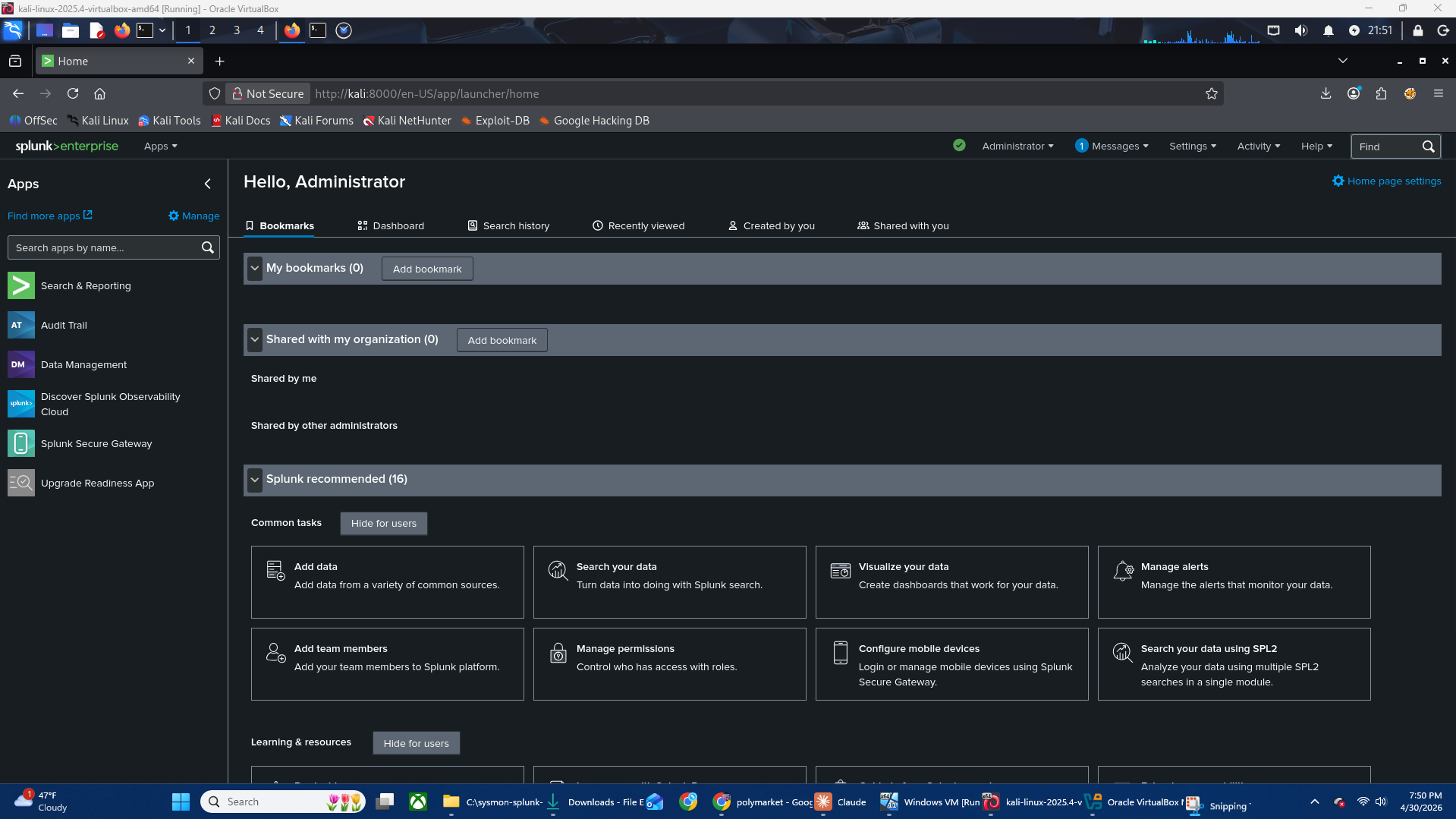Open the Kali Tools bookmark
The image size is (1456, 819).
pyautogui.click(x=169, y=121)
